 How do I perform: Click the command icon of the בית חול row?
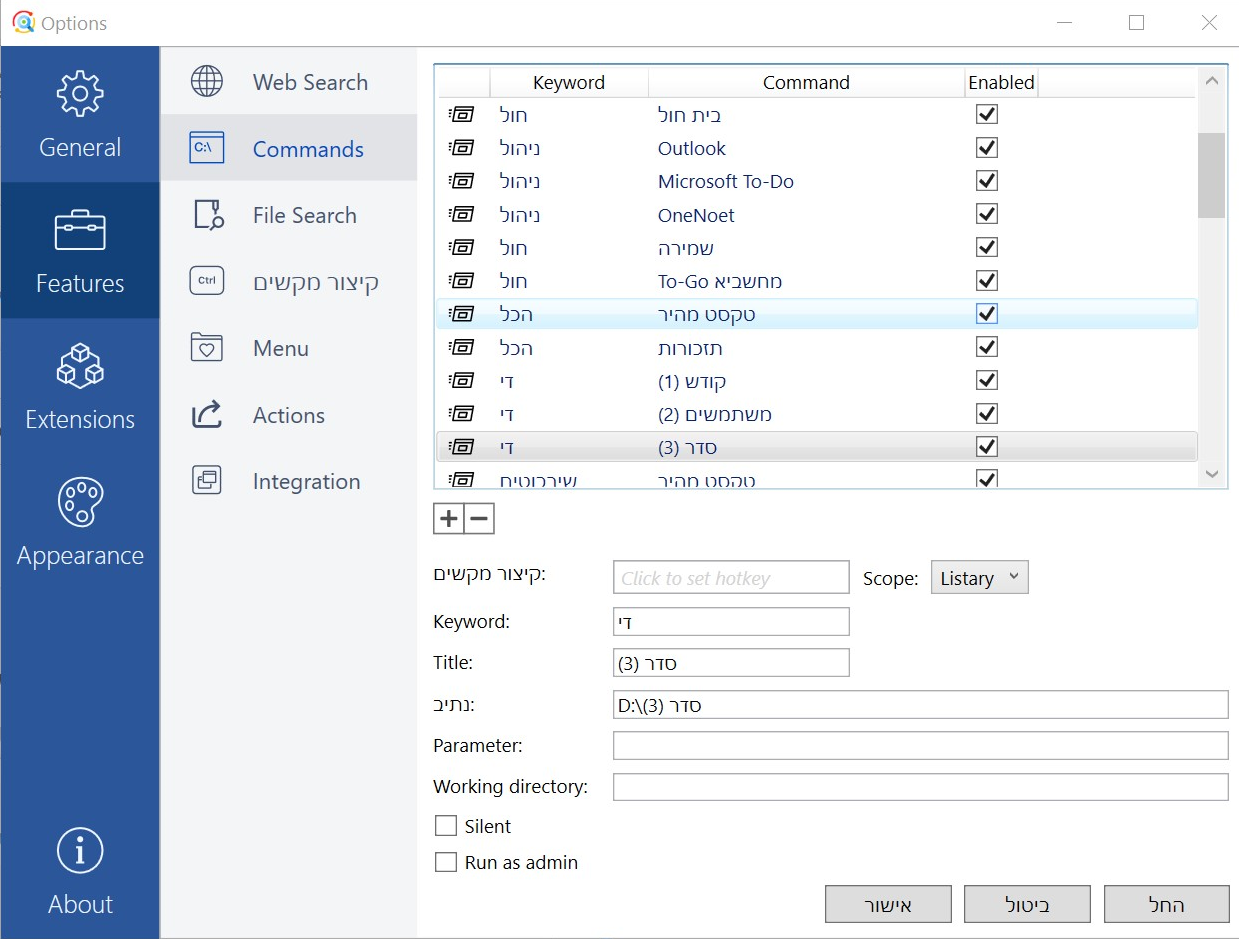coord(461,115)
